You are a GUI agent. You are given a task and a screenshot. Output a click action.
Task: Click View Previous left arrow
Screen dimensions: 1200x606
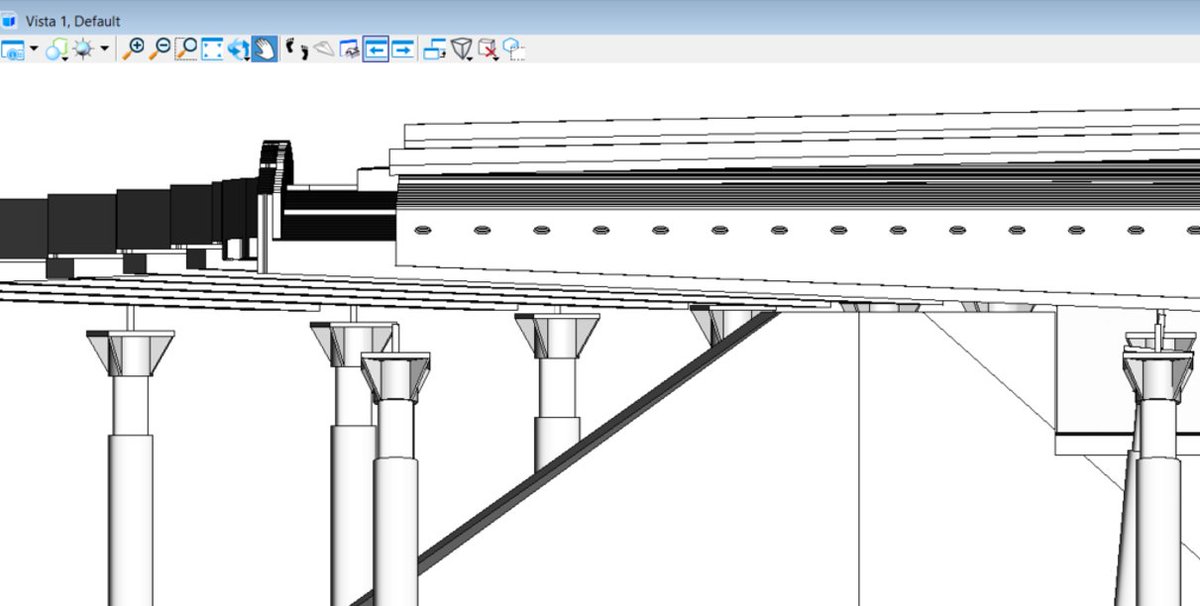click(x=375, y=49)
